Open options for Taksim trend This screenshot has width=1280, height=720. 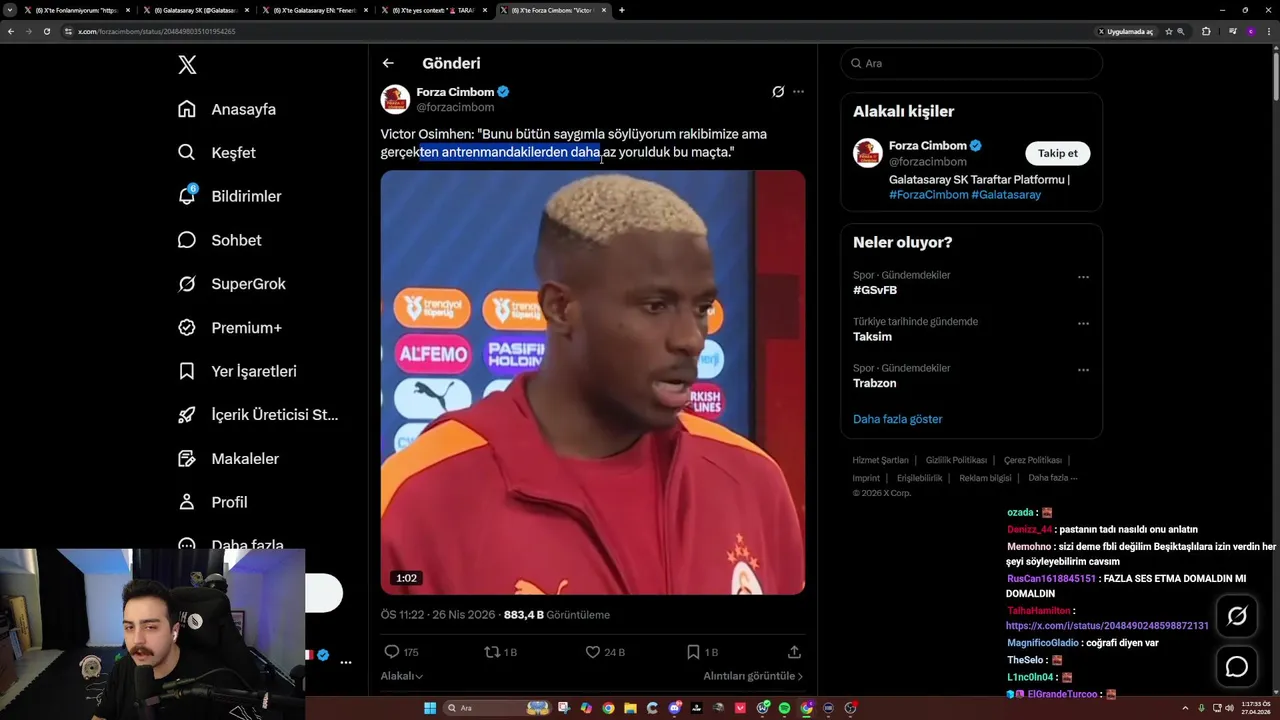[1083, 324]
